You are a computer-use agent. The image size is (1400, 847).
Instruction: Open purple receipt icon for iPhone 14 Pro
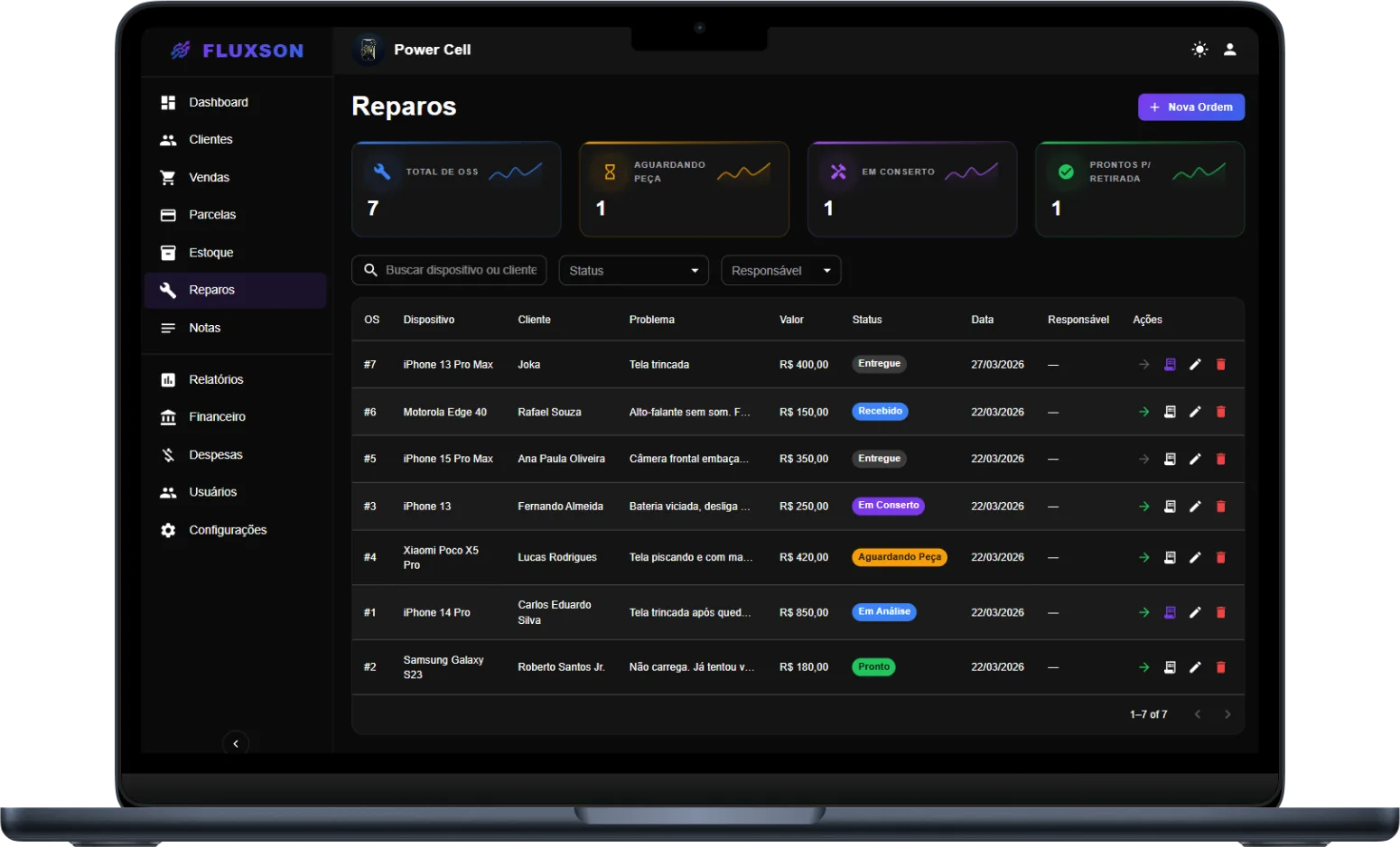pos(1170,612)
